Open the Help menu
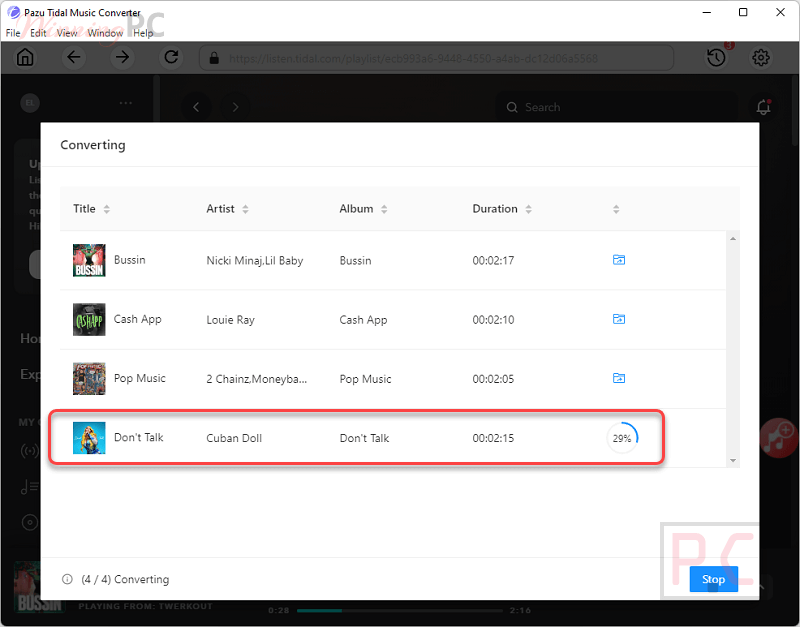The width and height of the screenshot is (800, 627). (143, 33)
